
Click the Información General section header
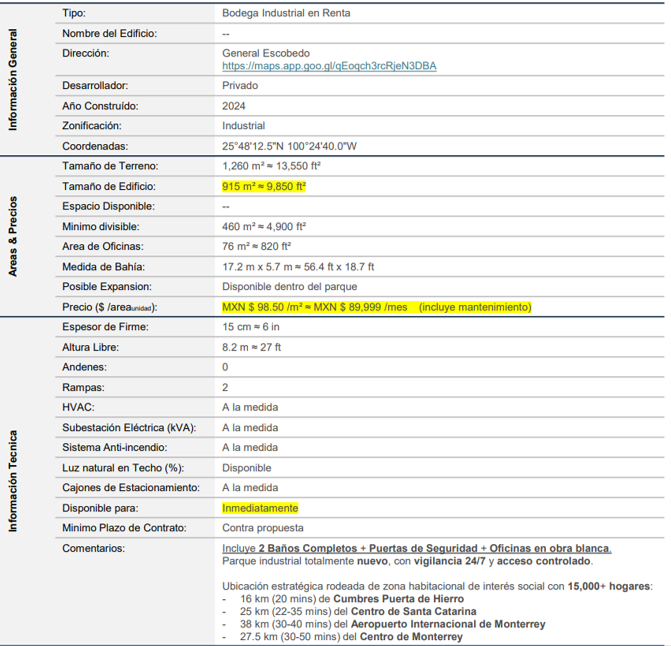coord(13,79)
